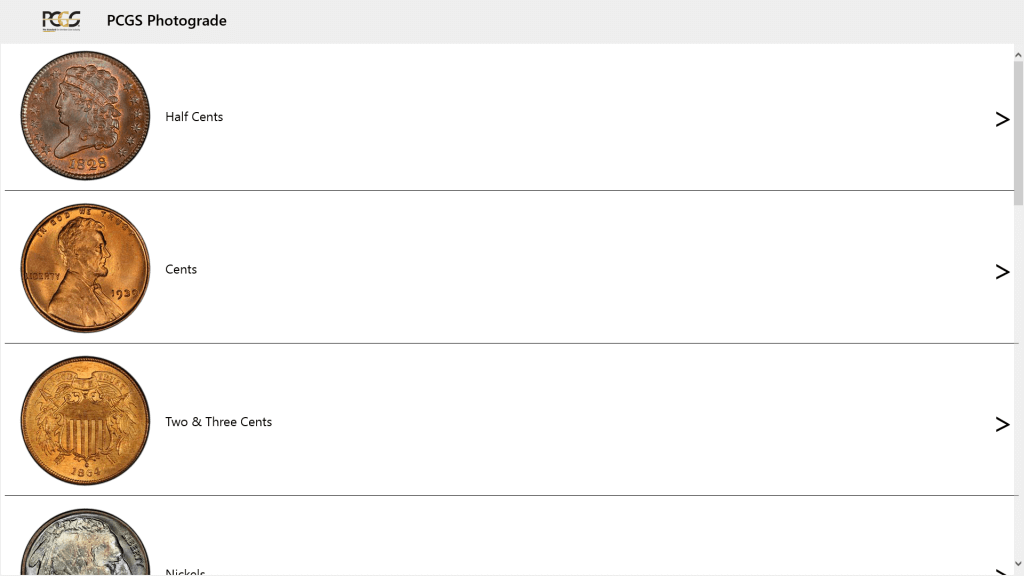This screenshot has height=576, width=1024.
Task: Click the scrollbar down arrow
Action: point(1019,564)
